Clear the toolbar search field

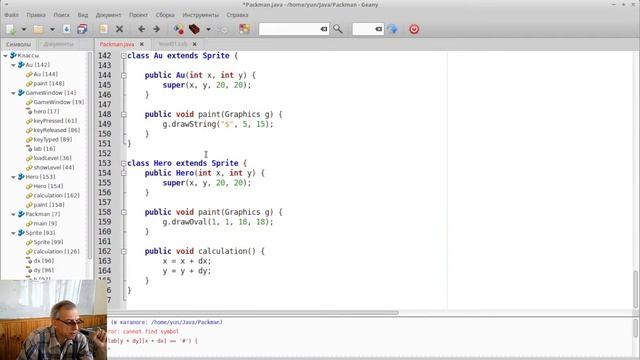324,29
